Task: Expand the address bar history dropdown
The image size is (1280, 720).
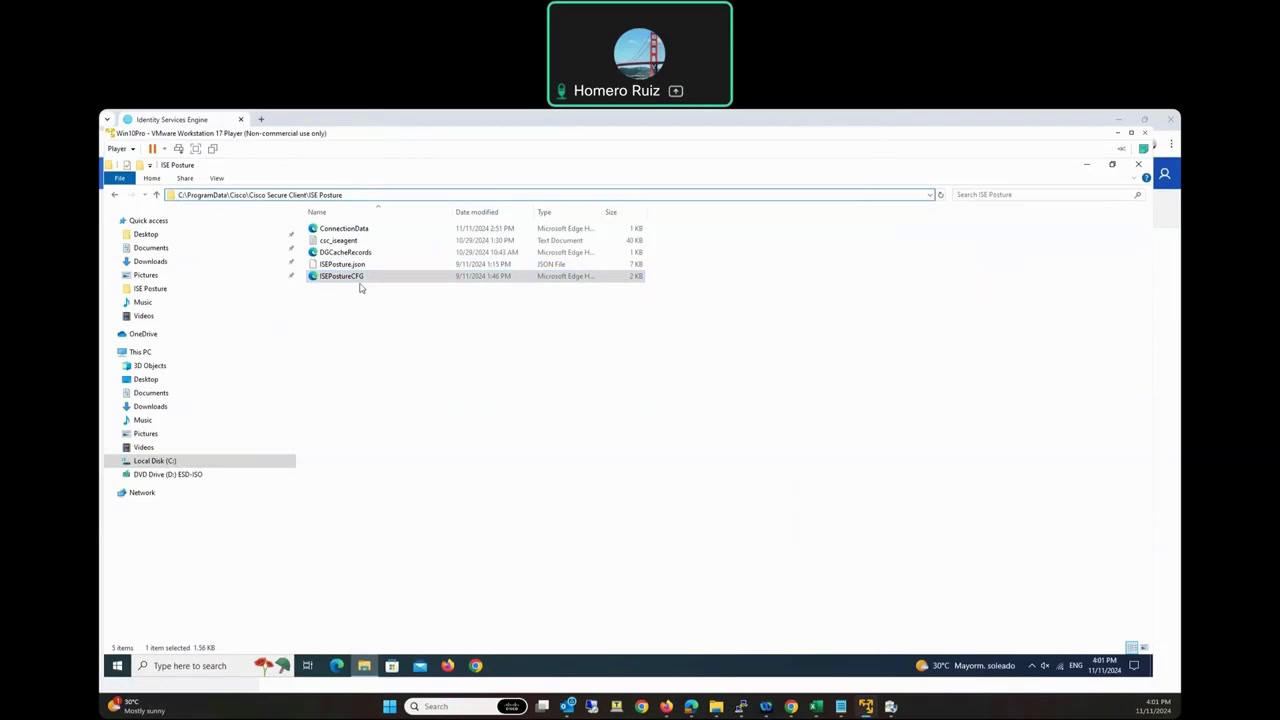Action: click(x=930, y=195)
